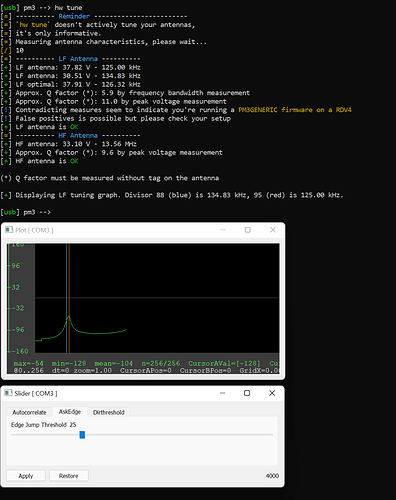This screenshot has height=500, width=396.
Task: Click the Edge Jump Threshold slider handle
Action: (x=82, y=435)
